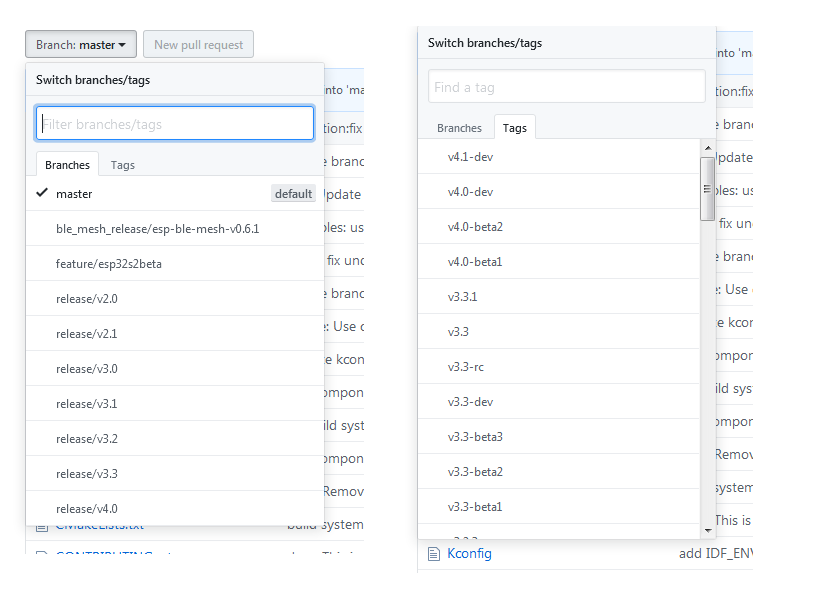Click the tags list scrollbar up arrow
This screenshot has width=815, height=594.
[707, 148]
